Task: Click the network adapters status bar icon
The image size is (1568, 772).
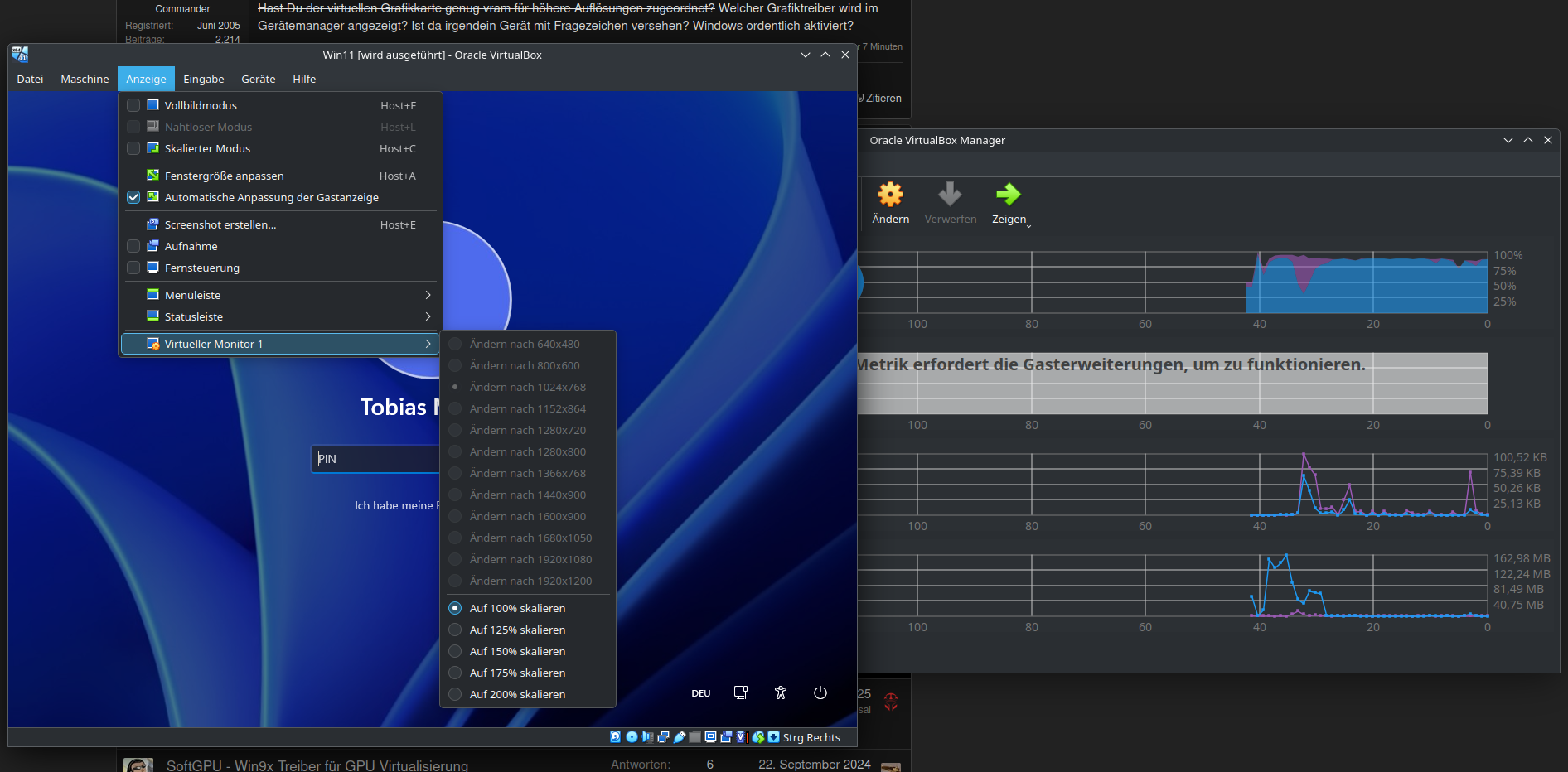Action: click(663, 737)
